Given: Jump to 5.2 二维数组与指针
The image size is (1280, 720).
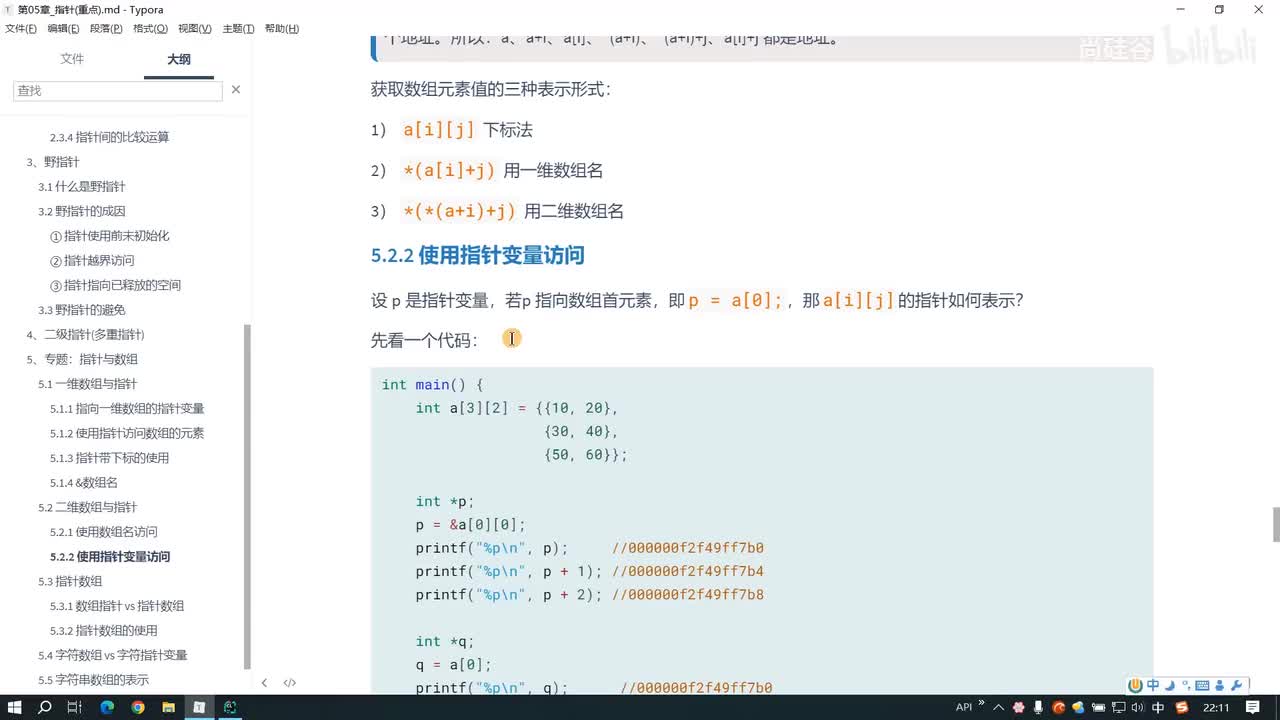Looking at the screenshot, I should (88, 507).
